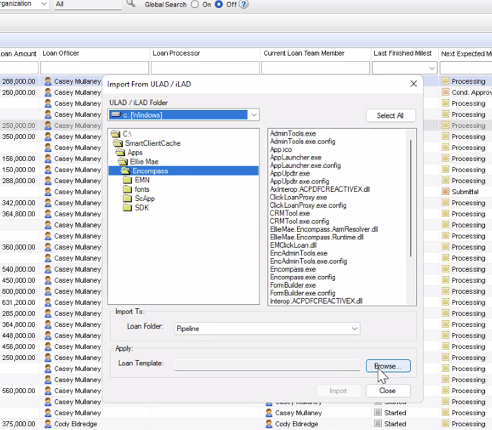Image resolution: width=492 pixels, height=430 pixels.
Task: Click the Browse button
Action: (x=388, y=366)
